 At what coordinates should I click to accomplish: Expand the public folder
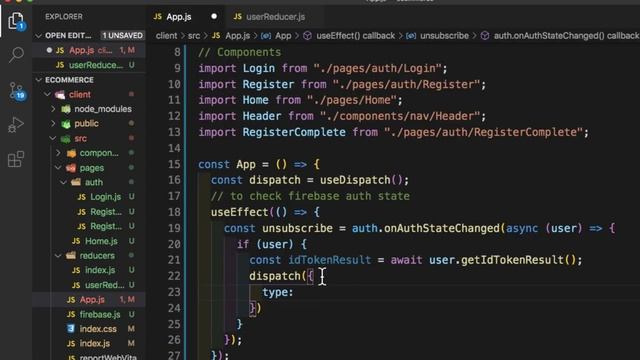[x=53, y=123]
